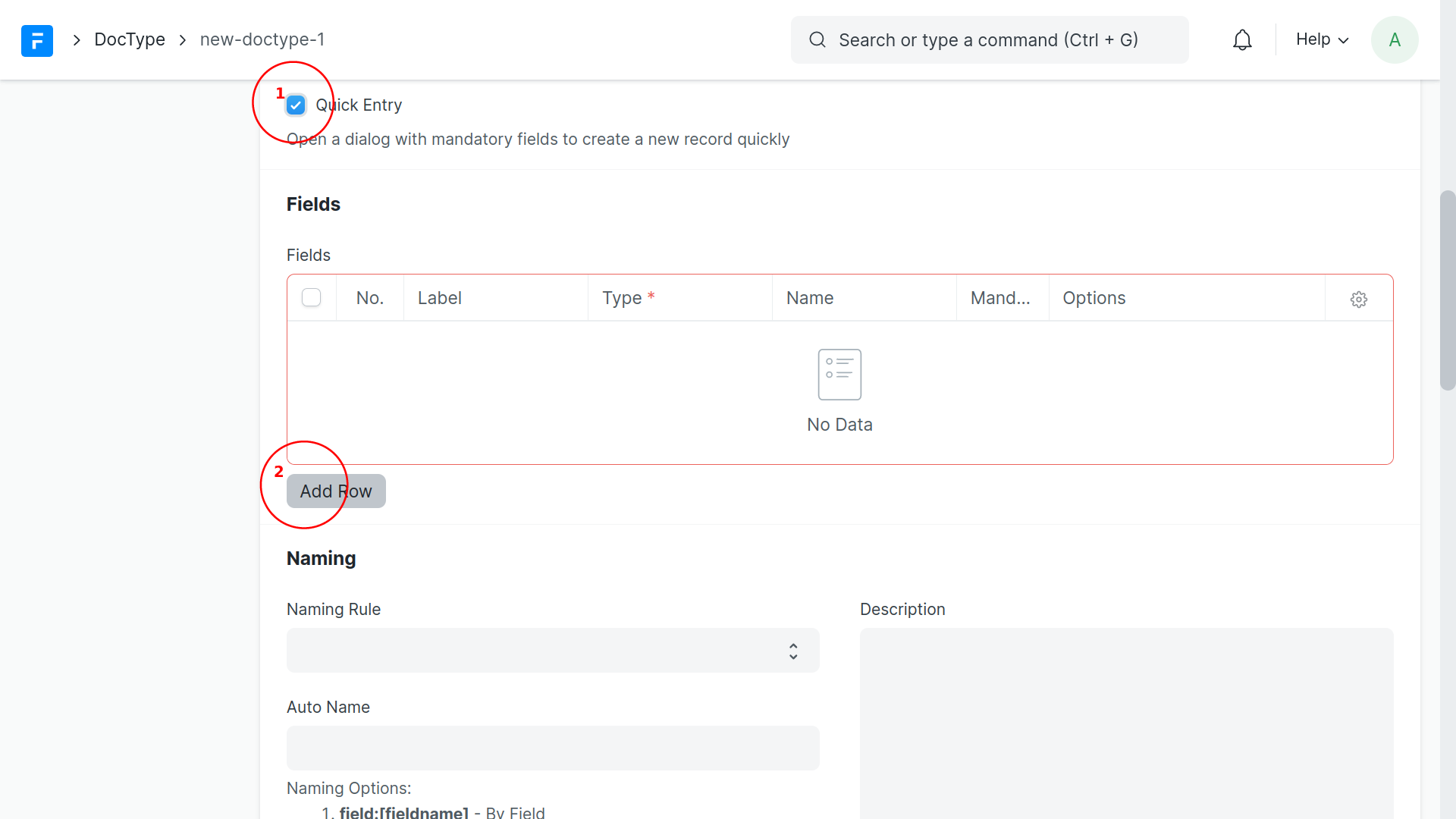Tick the select-all checkbox in Fields table

pos(311,297)
